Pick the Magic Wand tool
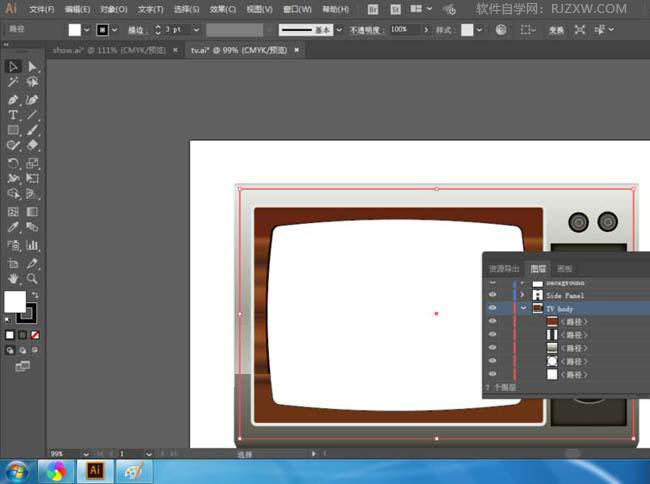Viewport: 650px width, 484px height. click(x=13, y=83)
